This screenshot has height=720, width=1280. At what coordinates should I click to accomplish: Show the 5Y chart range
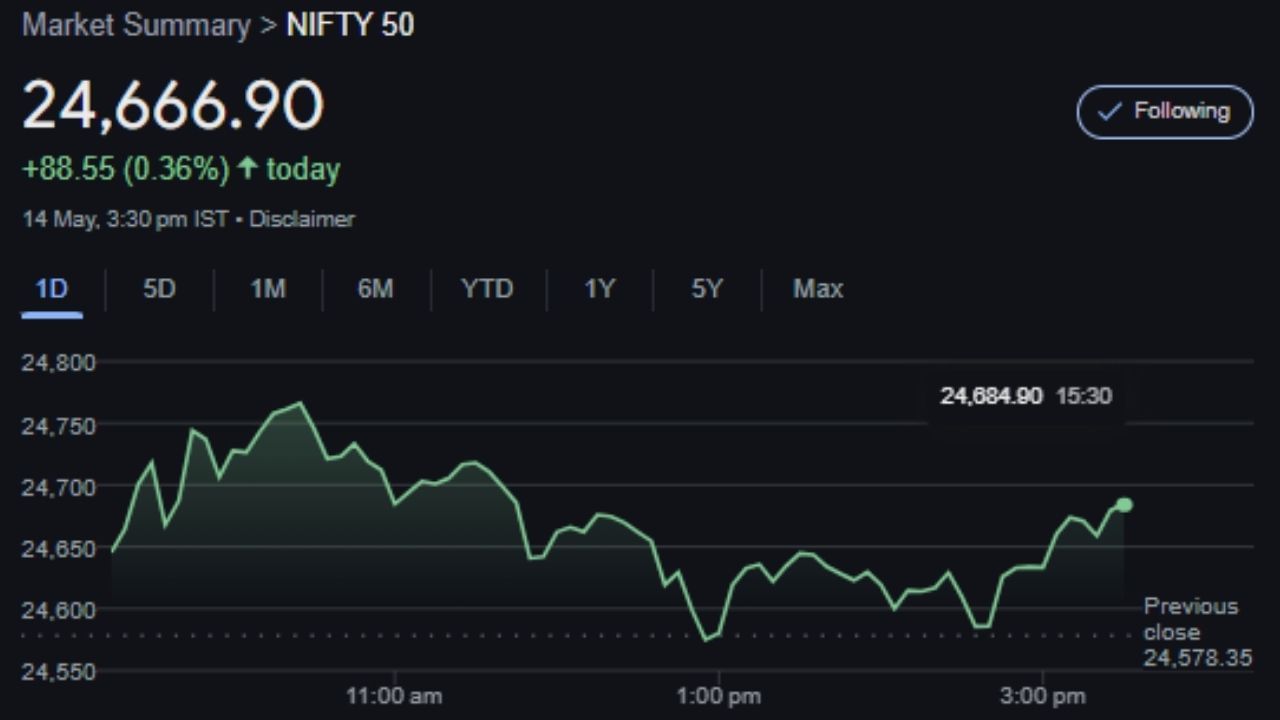(706, 289)
